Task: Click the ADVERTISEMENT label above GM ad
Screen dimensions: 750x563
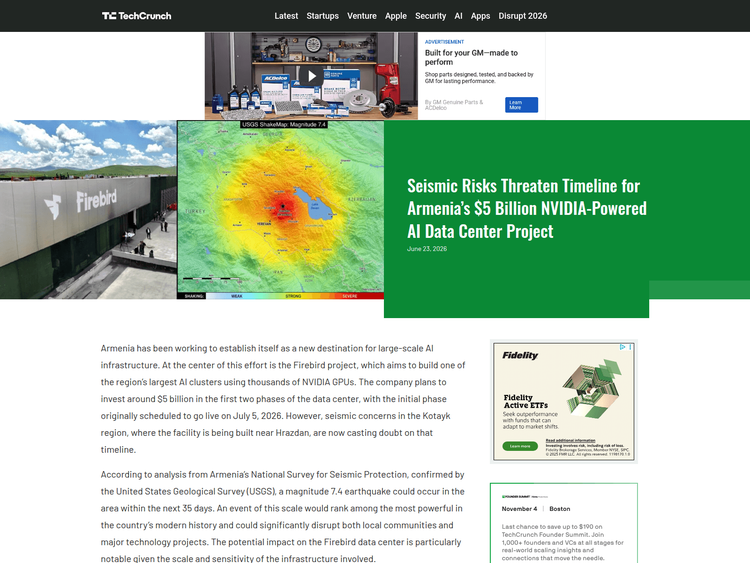Action: pos(444,42)
